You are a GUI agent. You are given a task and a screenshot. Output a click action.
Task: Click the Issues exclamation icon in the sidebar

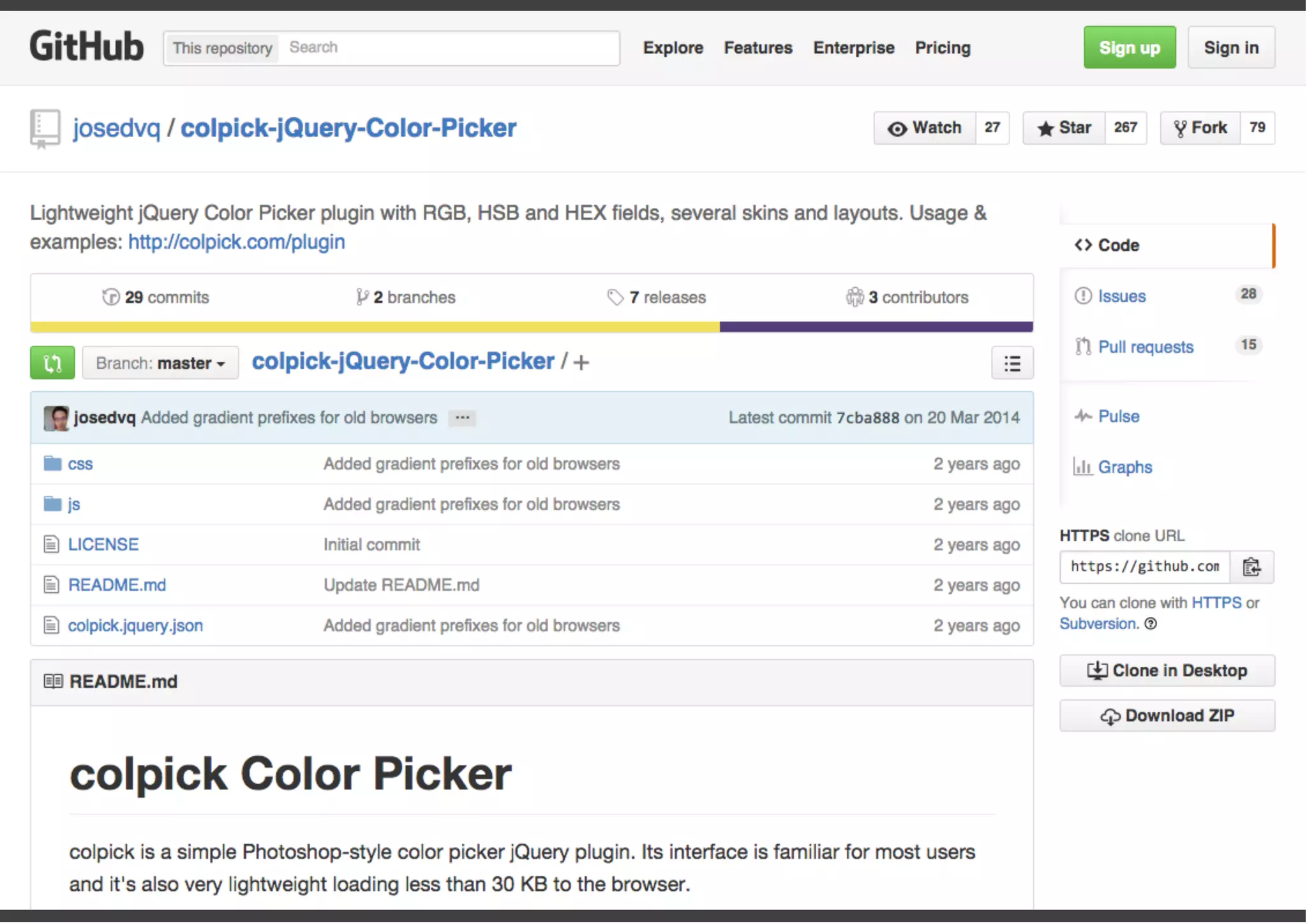tap(1083, 296)
